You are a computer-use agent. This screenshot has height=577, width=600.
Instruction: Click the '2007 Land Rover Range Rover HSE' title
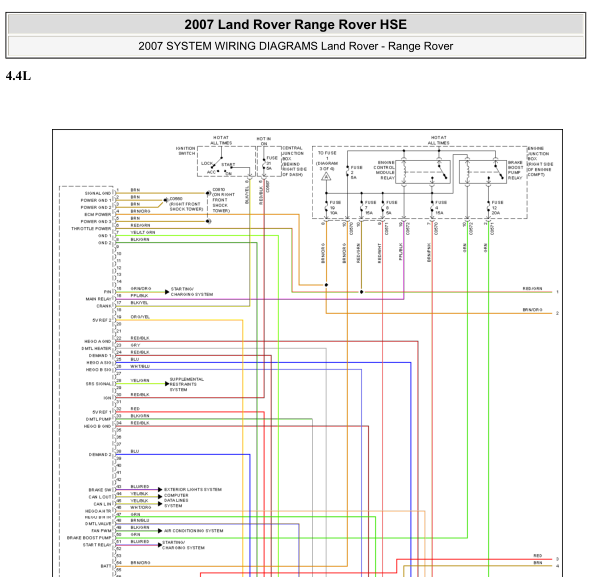click(x=295, y=24)
